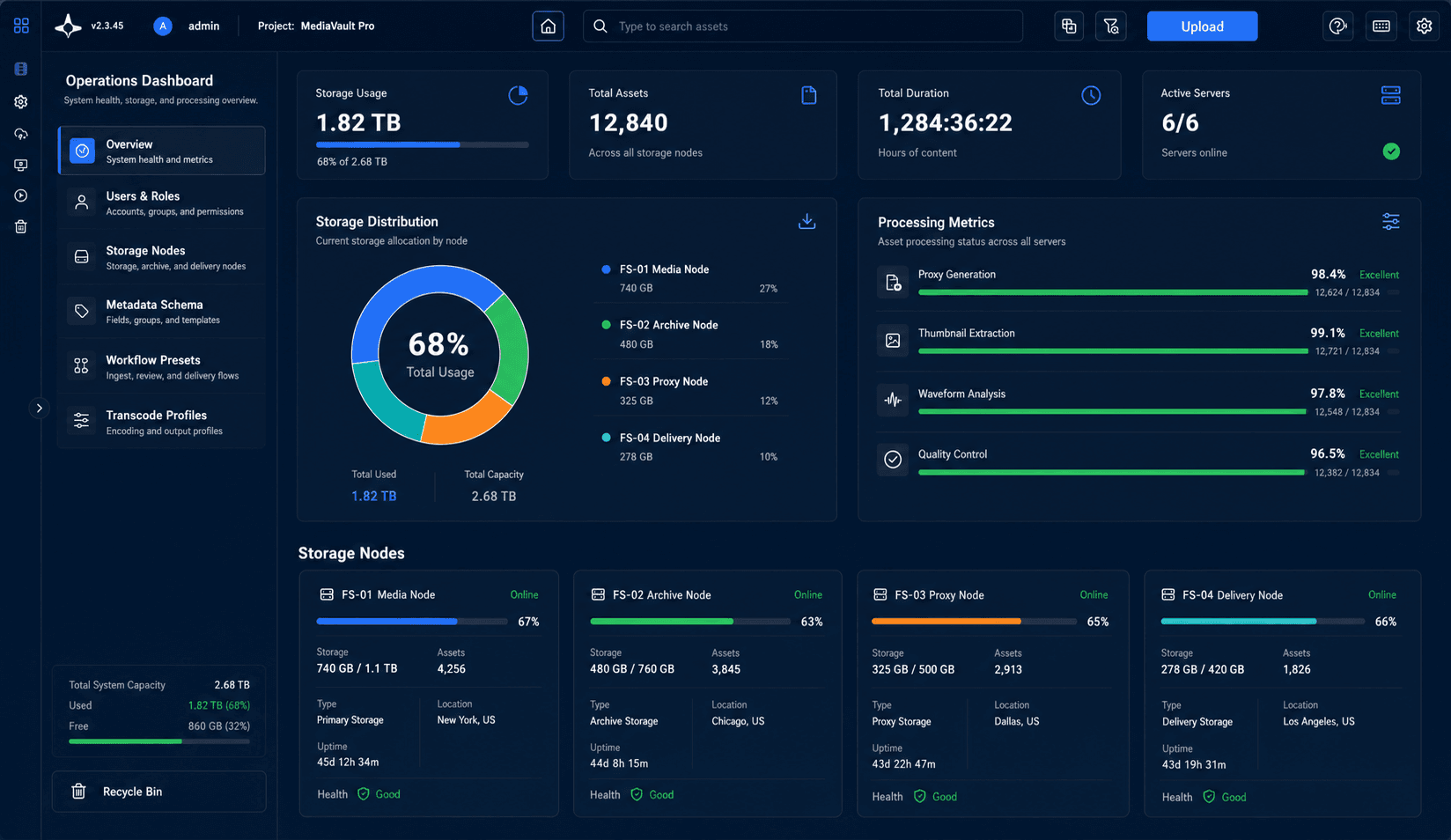
Task: Click project name MediaVault Pro
Action: (337, 26)
